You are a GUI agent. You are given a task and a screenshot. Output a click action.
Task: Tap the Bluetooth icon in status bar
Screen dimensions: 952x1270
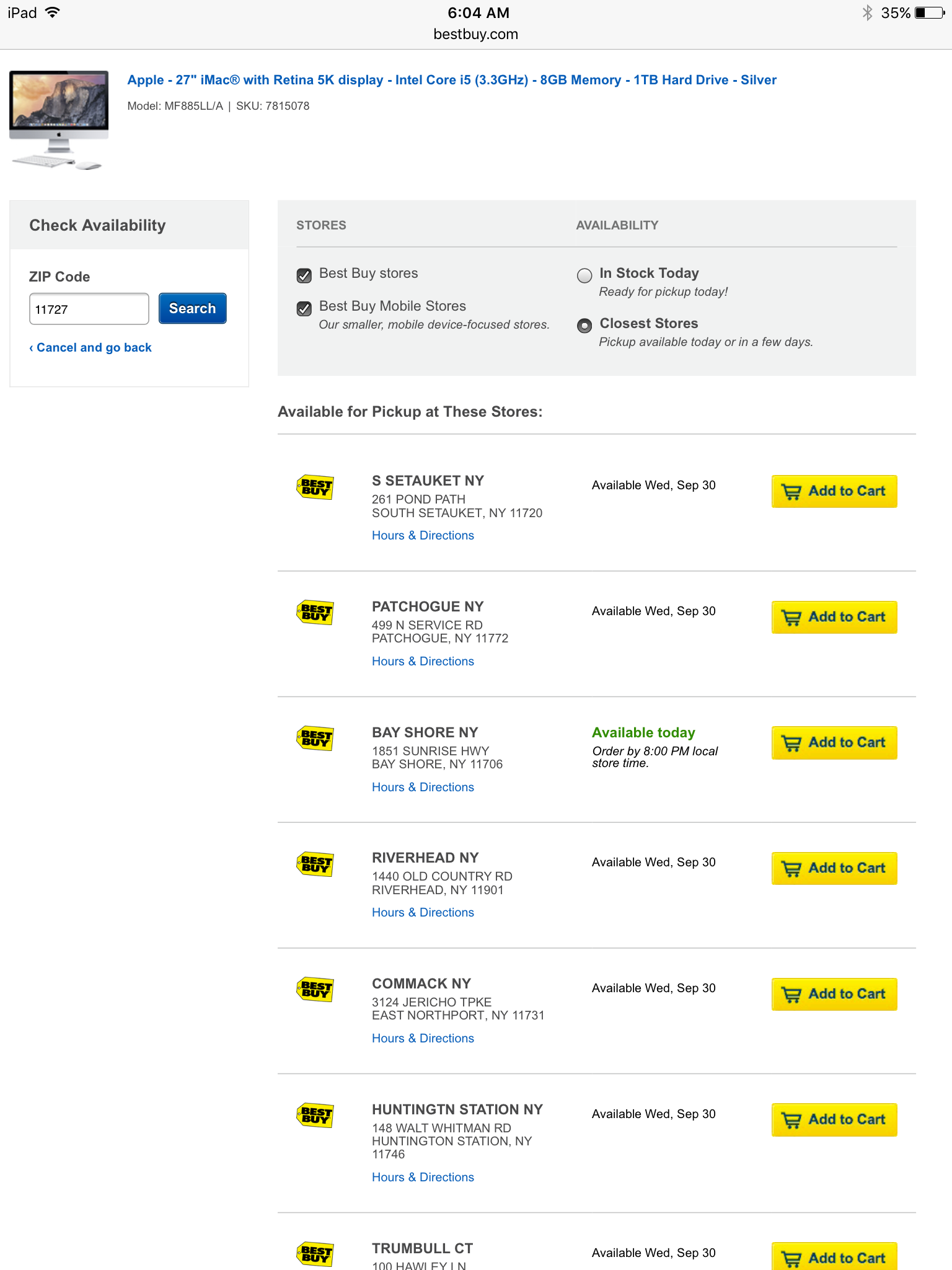867,13
